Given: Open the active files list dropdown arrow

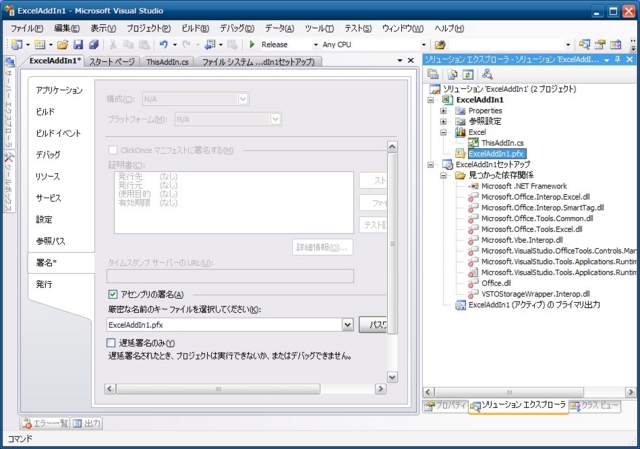Looking at the screenshot, I should click(x=400, y=60).
